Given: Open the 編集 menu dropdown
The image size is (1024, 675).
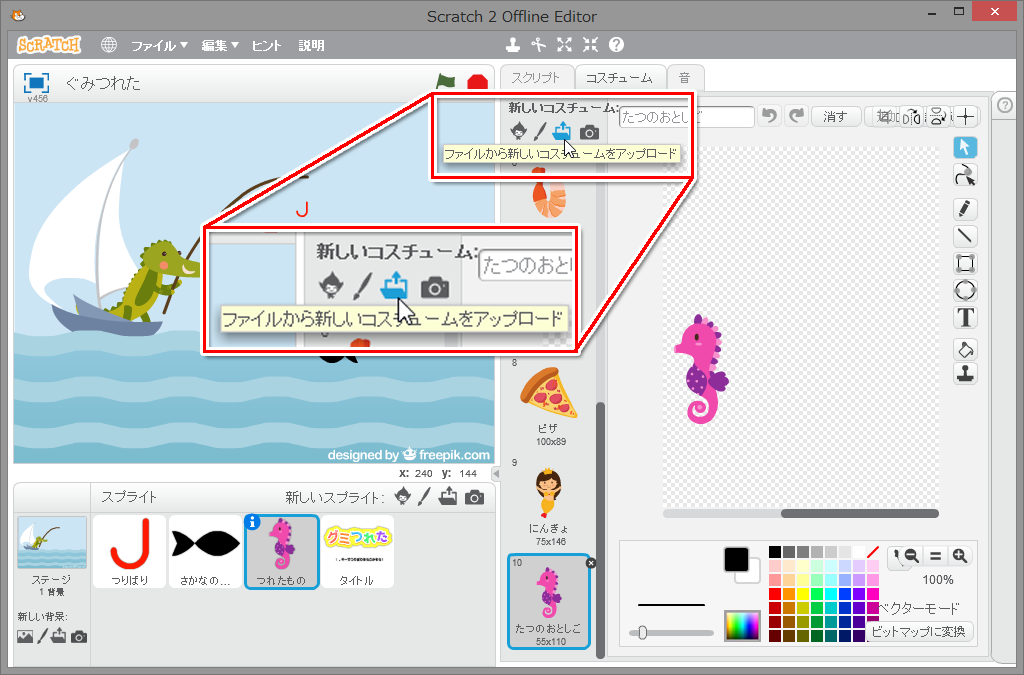Looking at the screenshot, I should coord(219,45).
